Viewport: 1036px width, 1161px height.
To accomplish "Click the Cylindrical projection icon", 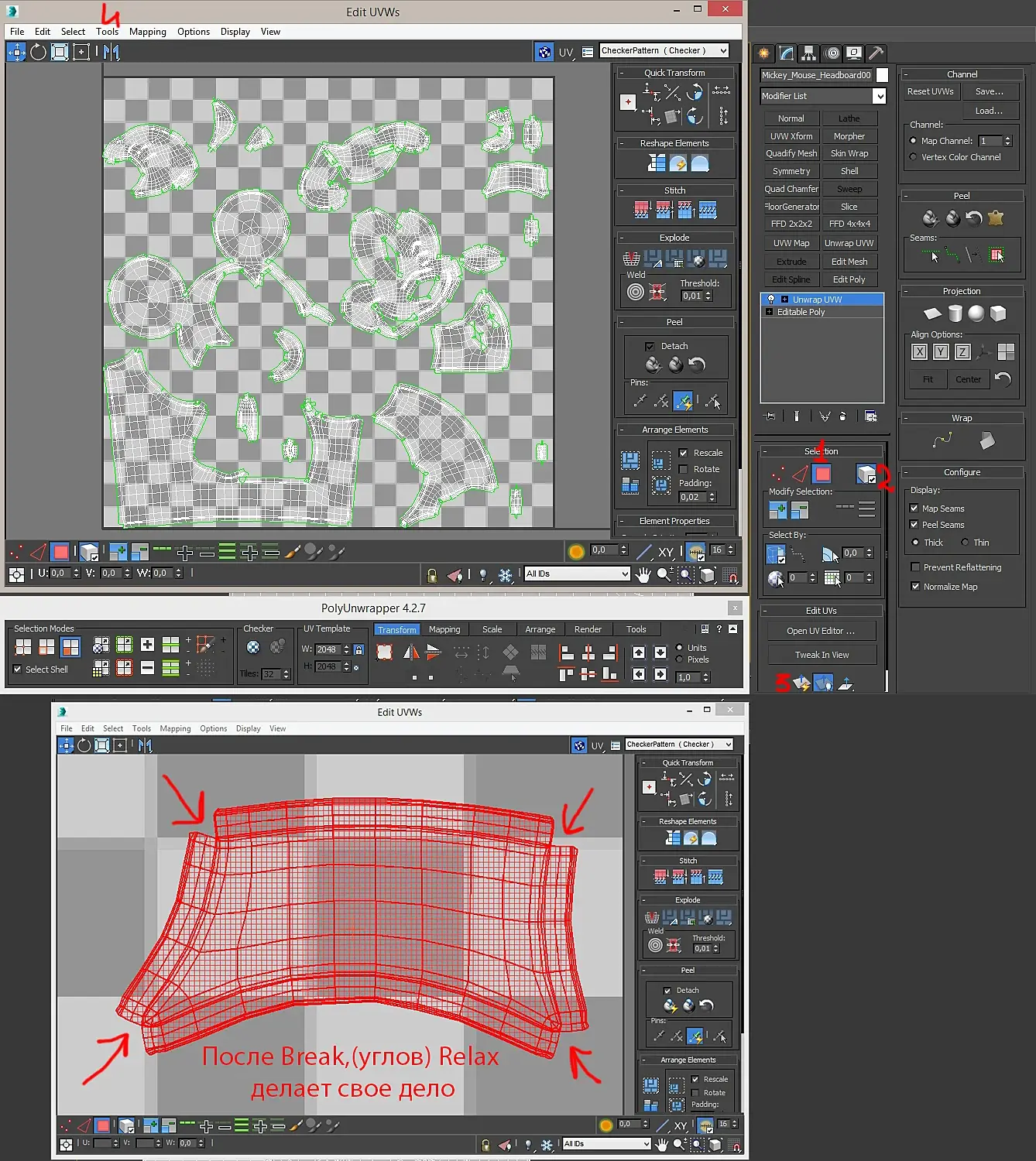I will point(955,313).
